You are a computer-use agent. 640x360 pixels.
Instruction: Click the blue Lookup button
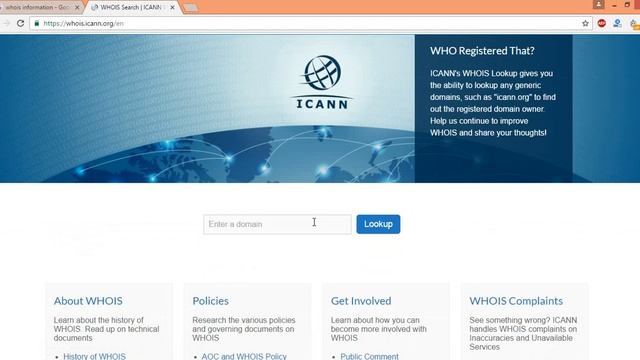(378, 224)
